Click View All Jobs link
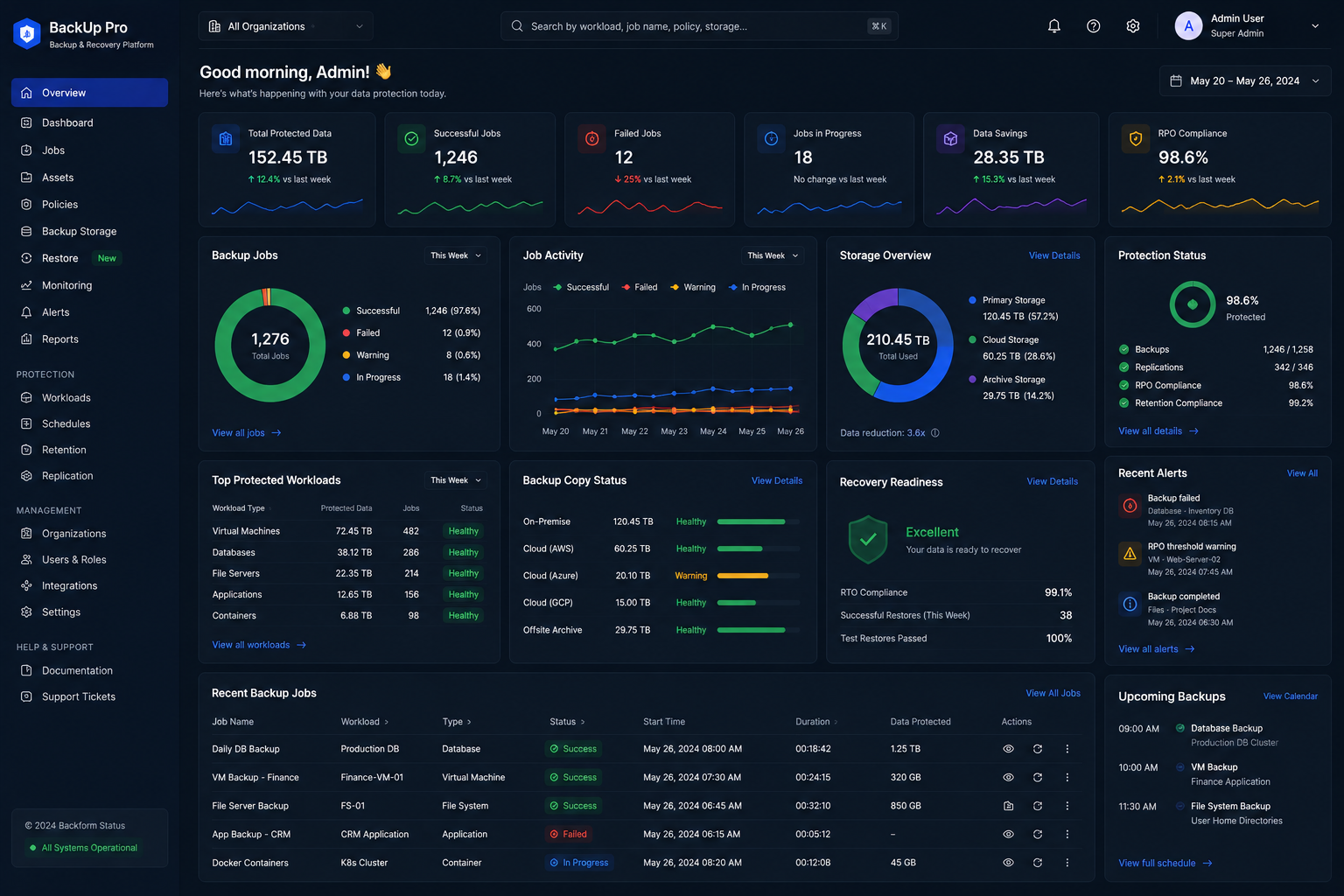1344x896 pixels. (1053, 693)
